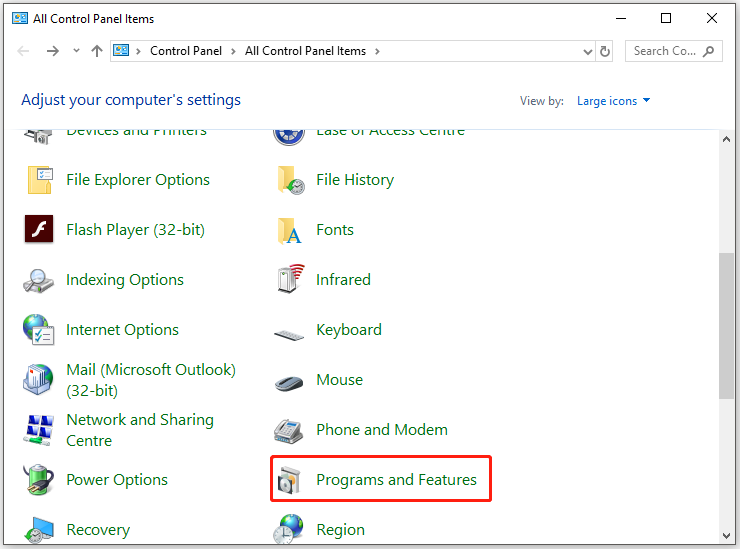Viewport: 740px width, 549px height.
Task: Click the File History icon
Action: coord(290,180)
